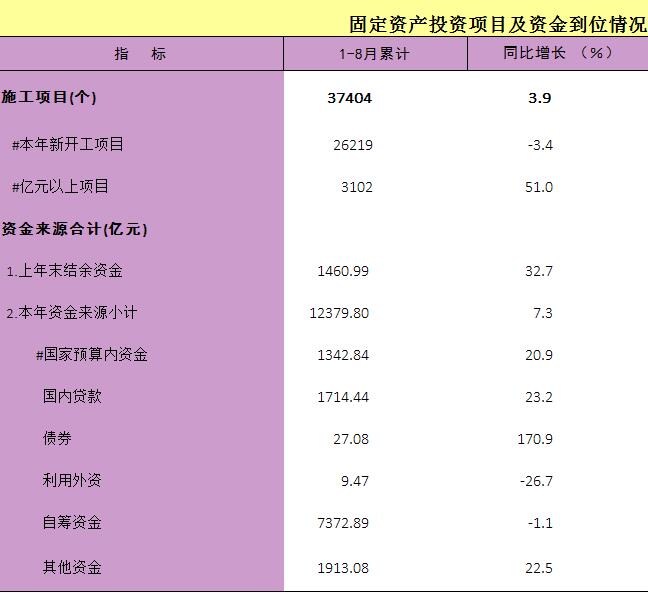This screenshot has width=648, height=594.
Task: Select the growth value 3.9
Action: [540, 98]
